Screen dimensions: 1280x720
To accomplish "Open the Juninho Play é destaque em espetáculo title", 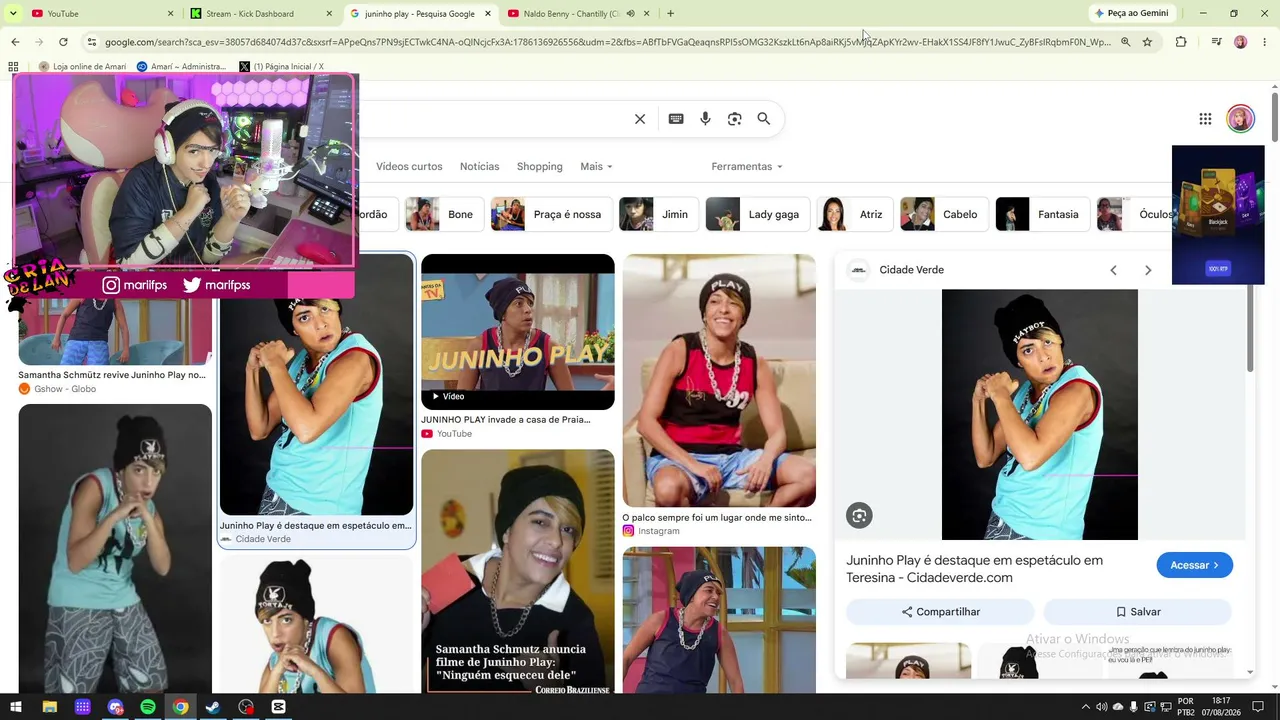I will coord(974,568).
